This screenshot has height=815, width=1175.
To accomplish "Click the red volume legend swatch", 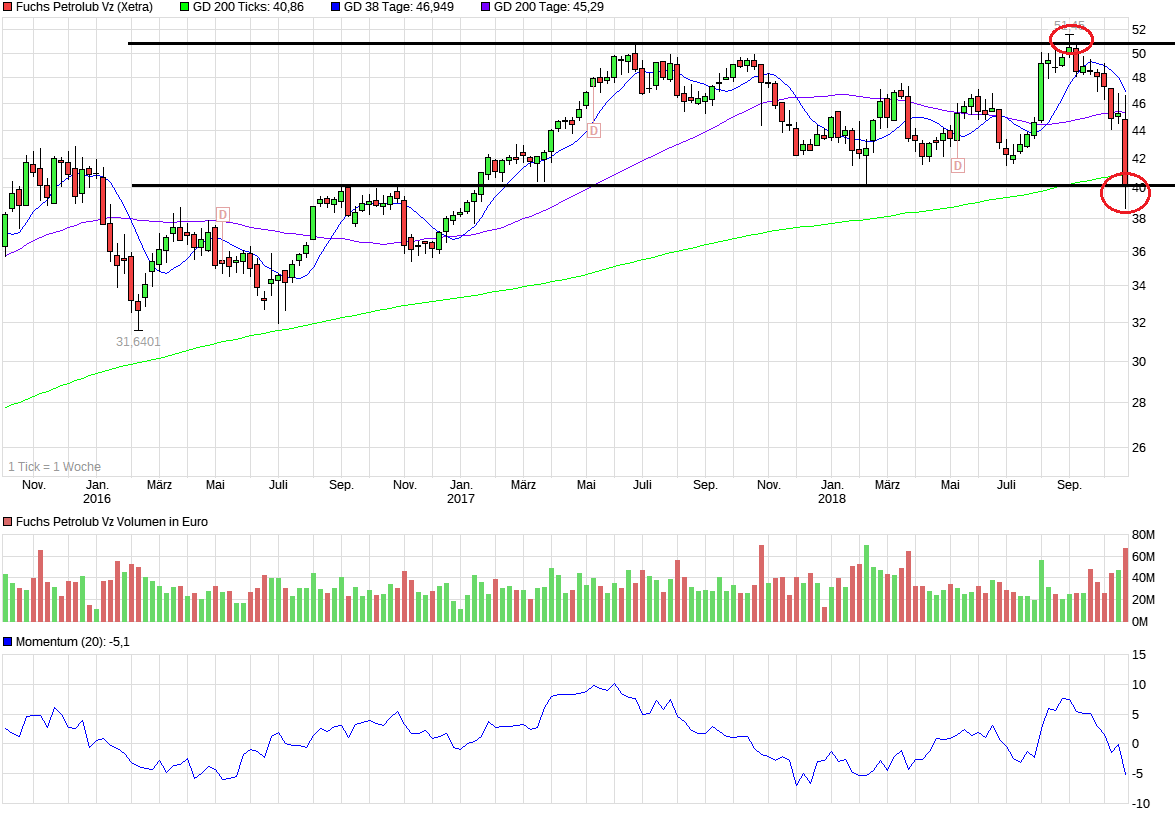I will click(8, 522).
